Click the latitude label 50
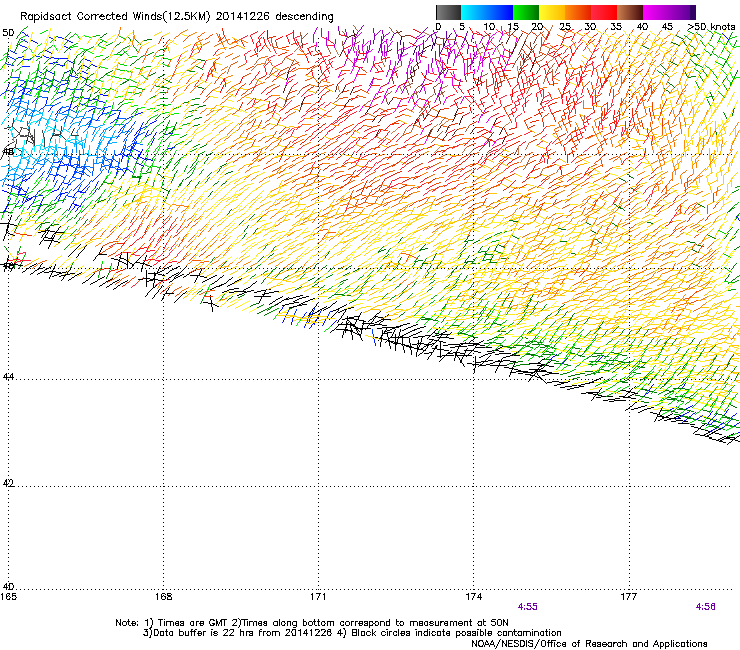The image size is (740, 650). pyautogui.click(x=8, y=33)
